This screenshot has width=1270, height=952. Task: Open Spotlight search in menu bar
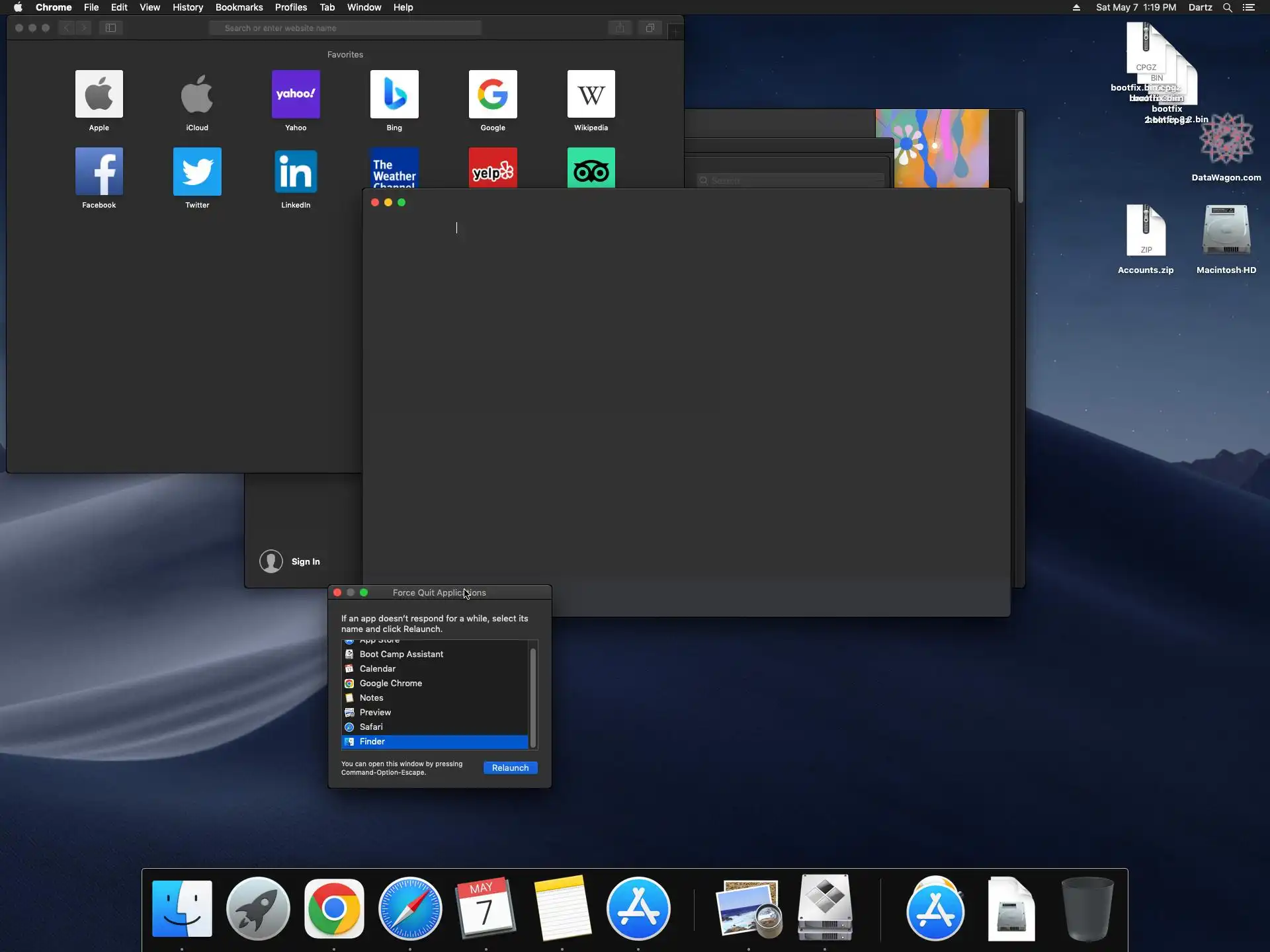click(x=1227, y=7)
